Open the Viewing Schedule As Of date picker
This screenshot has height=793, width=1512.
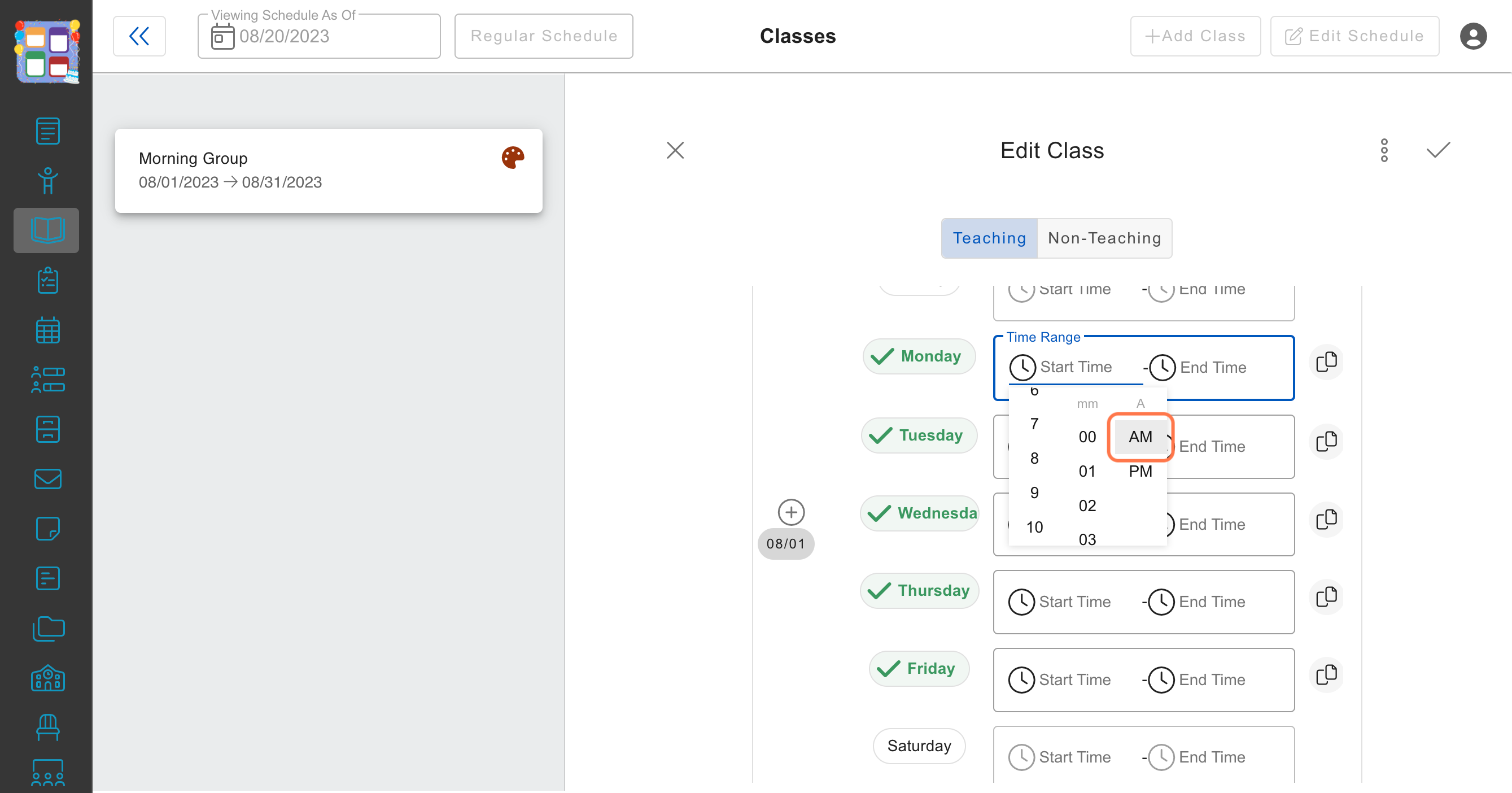319,36
